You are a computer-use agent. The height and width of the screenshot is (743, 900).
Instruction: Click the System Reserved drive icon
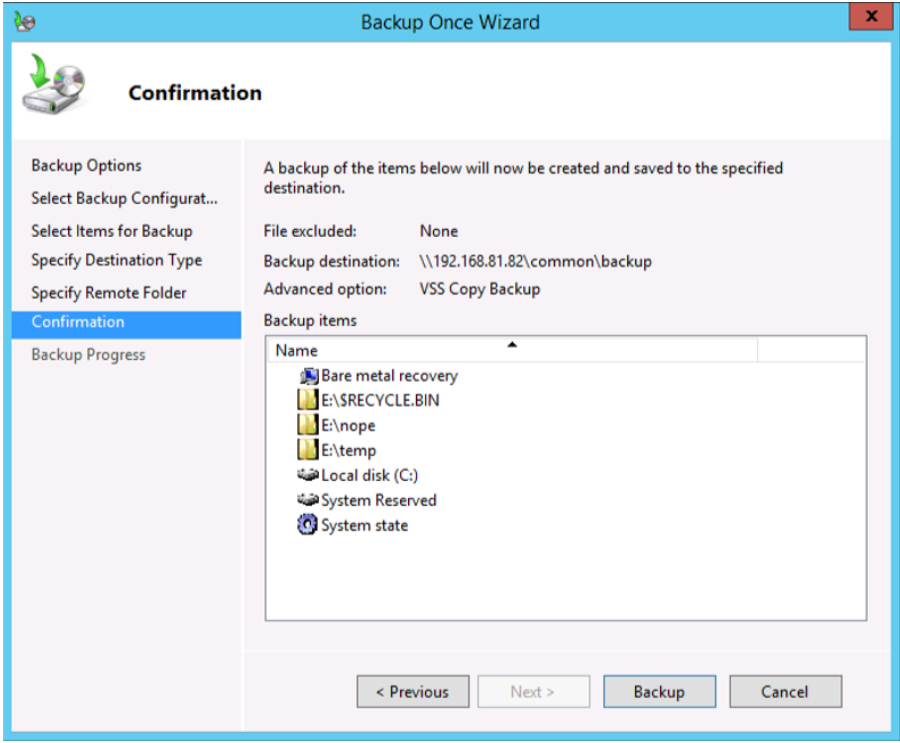[308, 500]
